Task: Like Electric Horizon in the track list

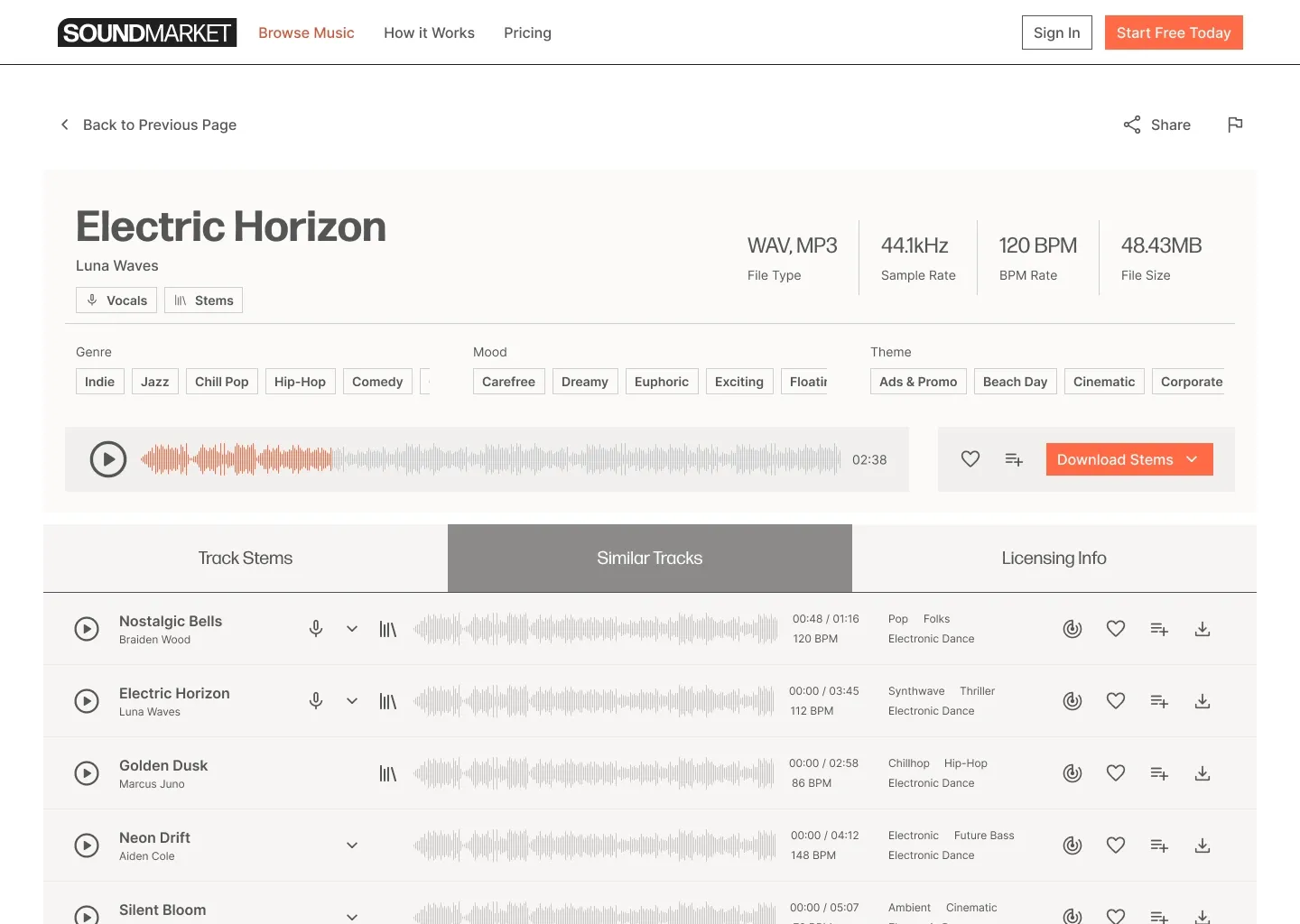Action: (x=1116, y=701)
